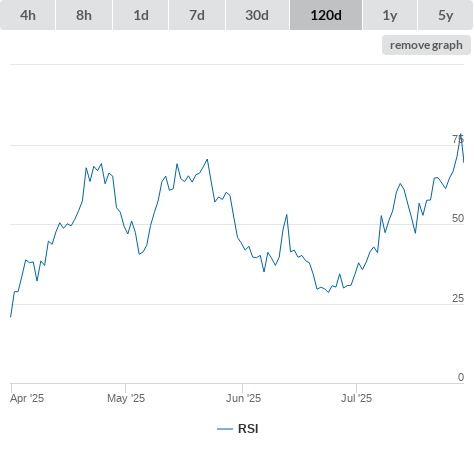Click the 75 value on the y-axis
The image size is (474, 455).
(458, 139)
